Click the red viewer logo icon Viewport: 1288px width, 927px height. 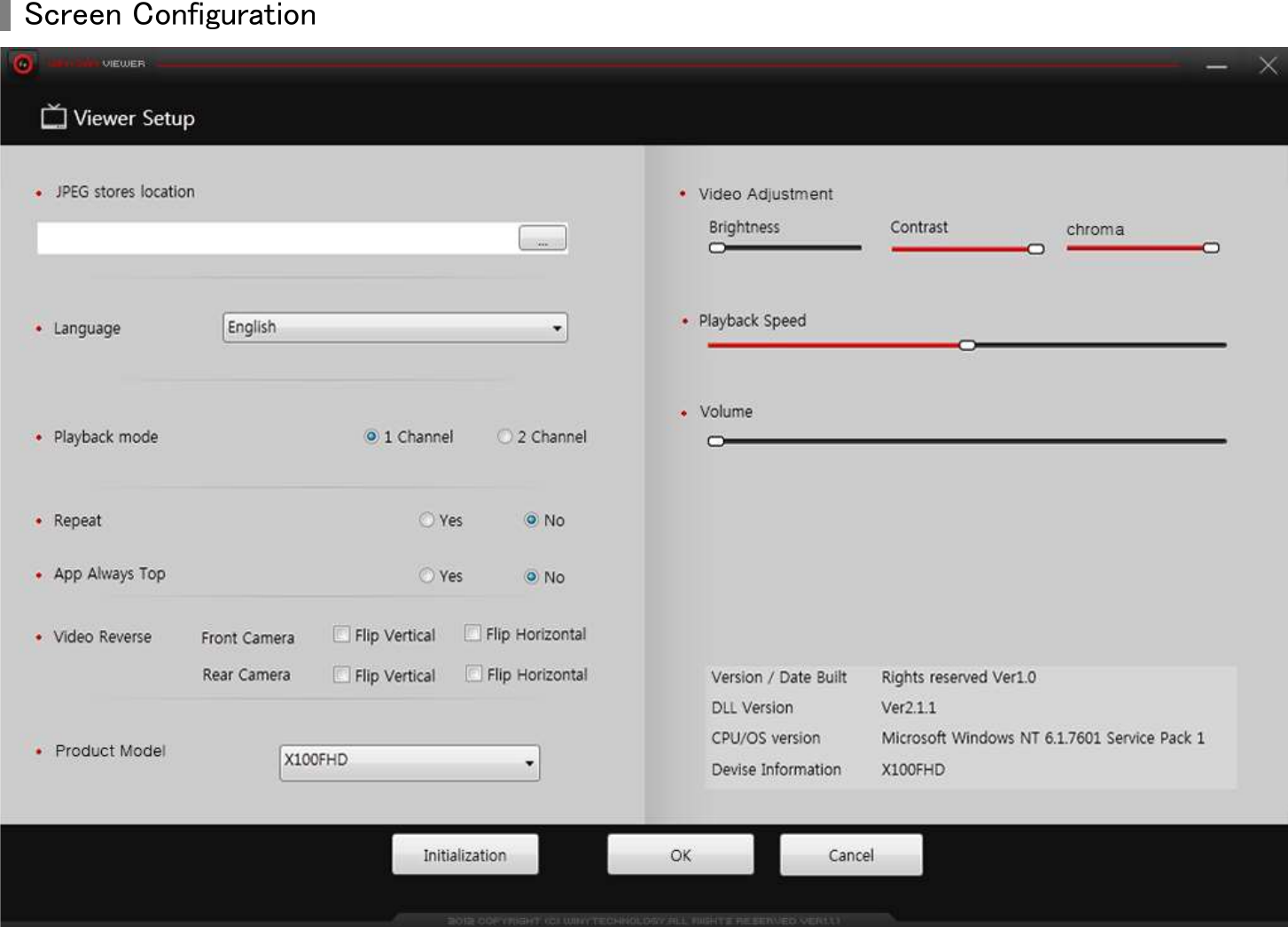23,64
